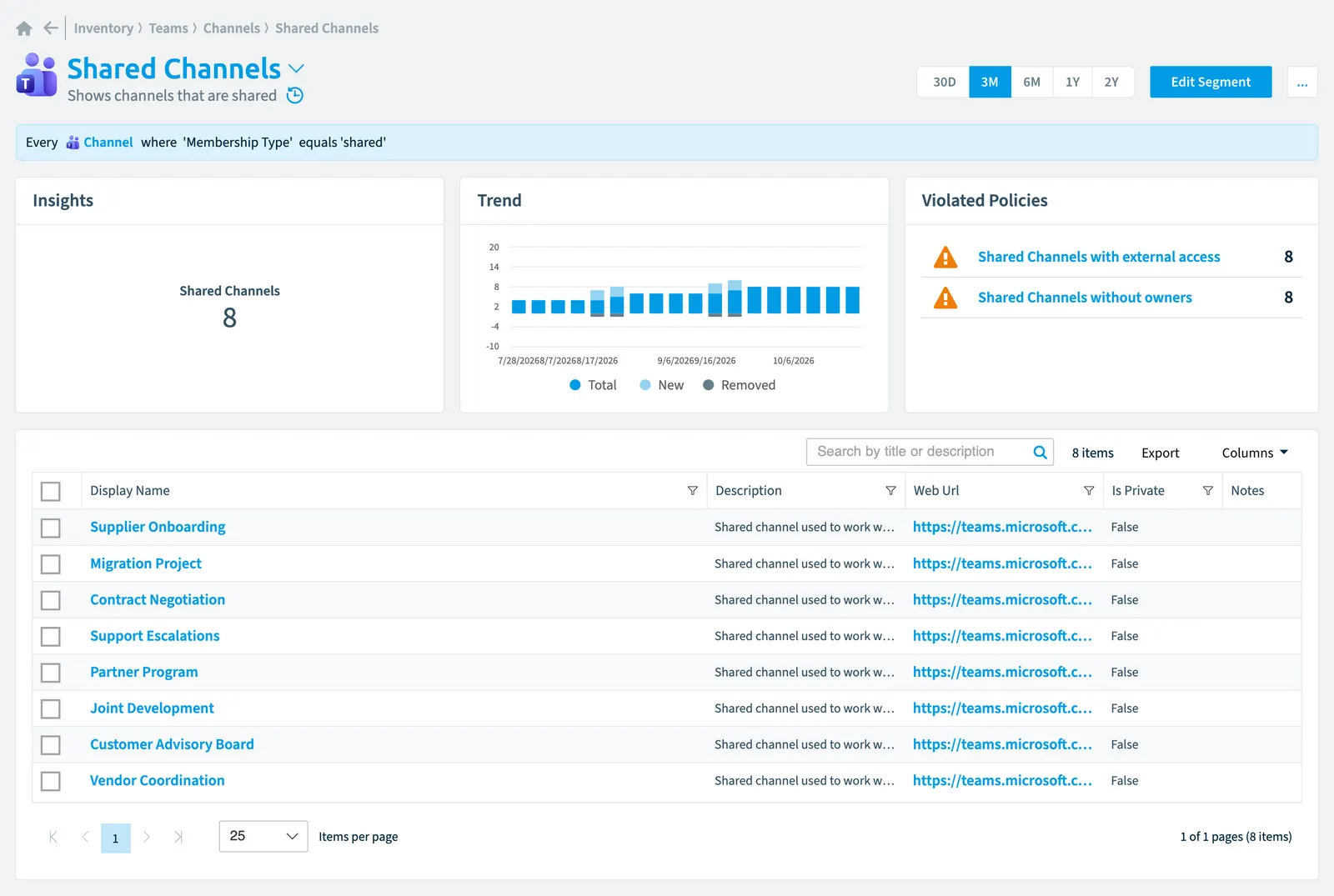Open the Columns dropdown
Viewport: 1334px width, 896px height.
tap(1255, 453)
